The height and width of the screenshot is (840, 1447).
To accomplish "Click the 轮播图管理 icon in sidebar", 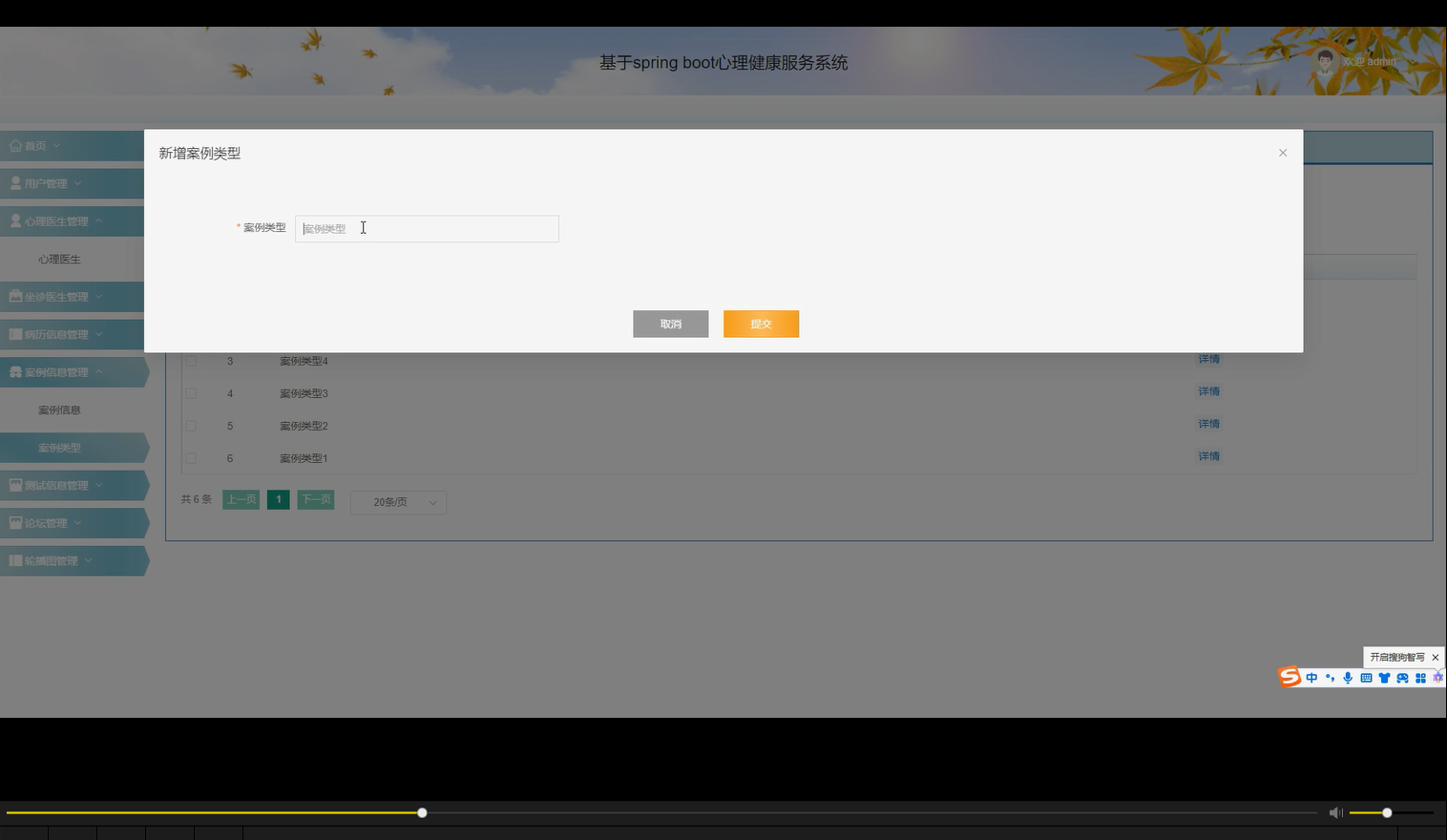I will click(14, 560).
